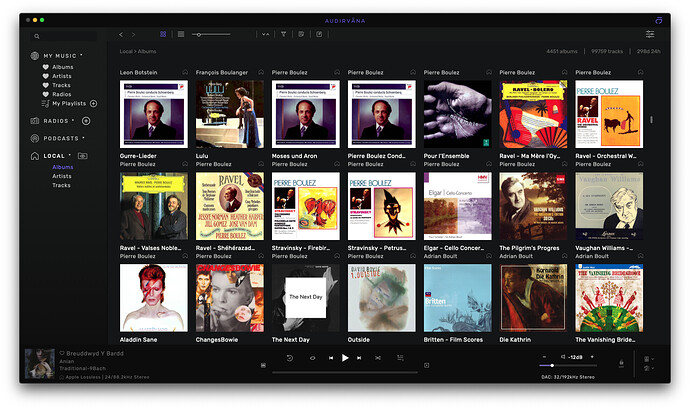The height and width of the screenshot is (409, 690).
Task: Skip to the next track
Action: coord(359,358)
